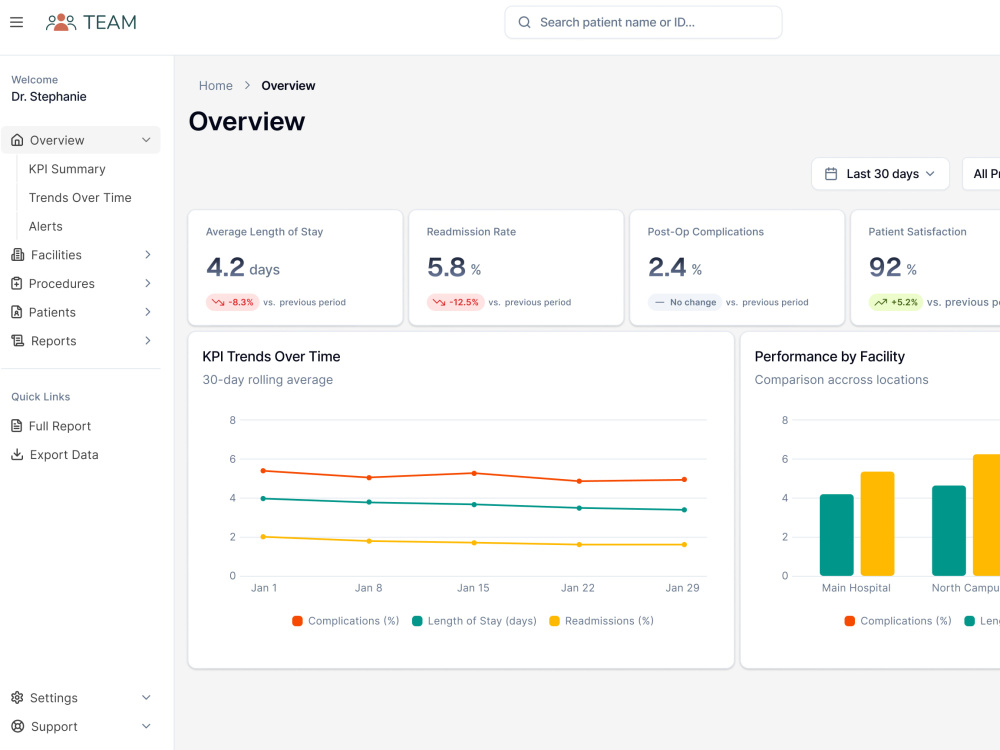Open the Procedures menu item
Image resolution: width=1000 pixels, height=750 pixels.
[81, 283]
